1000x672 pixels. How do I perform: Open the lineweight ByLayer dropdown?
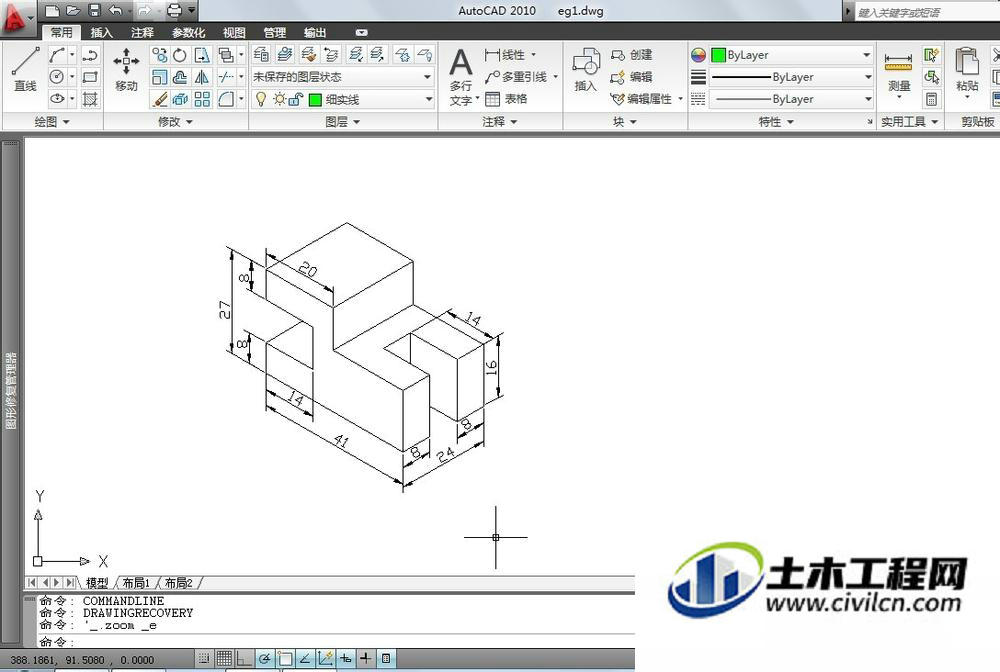791,77
